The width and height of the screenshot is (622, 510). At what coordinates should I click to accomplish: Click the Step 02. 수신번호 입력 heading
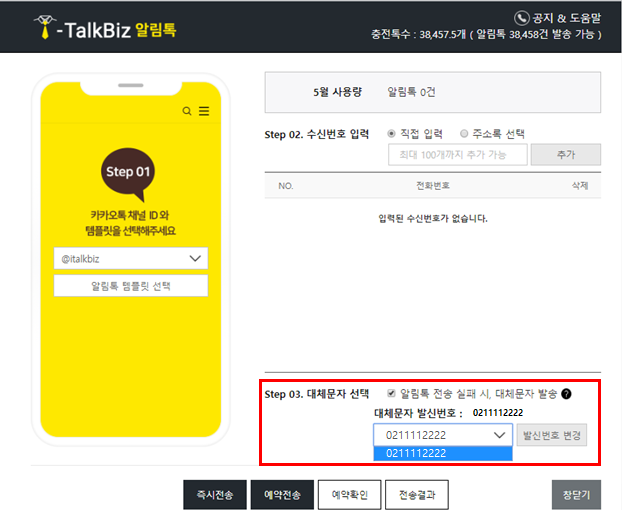coord(317,134)
